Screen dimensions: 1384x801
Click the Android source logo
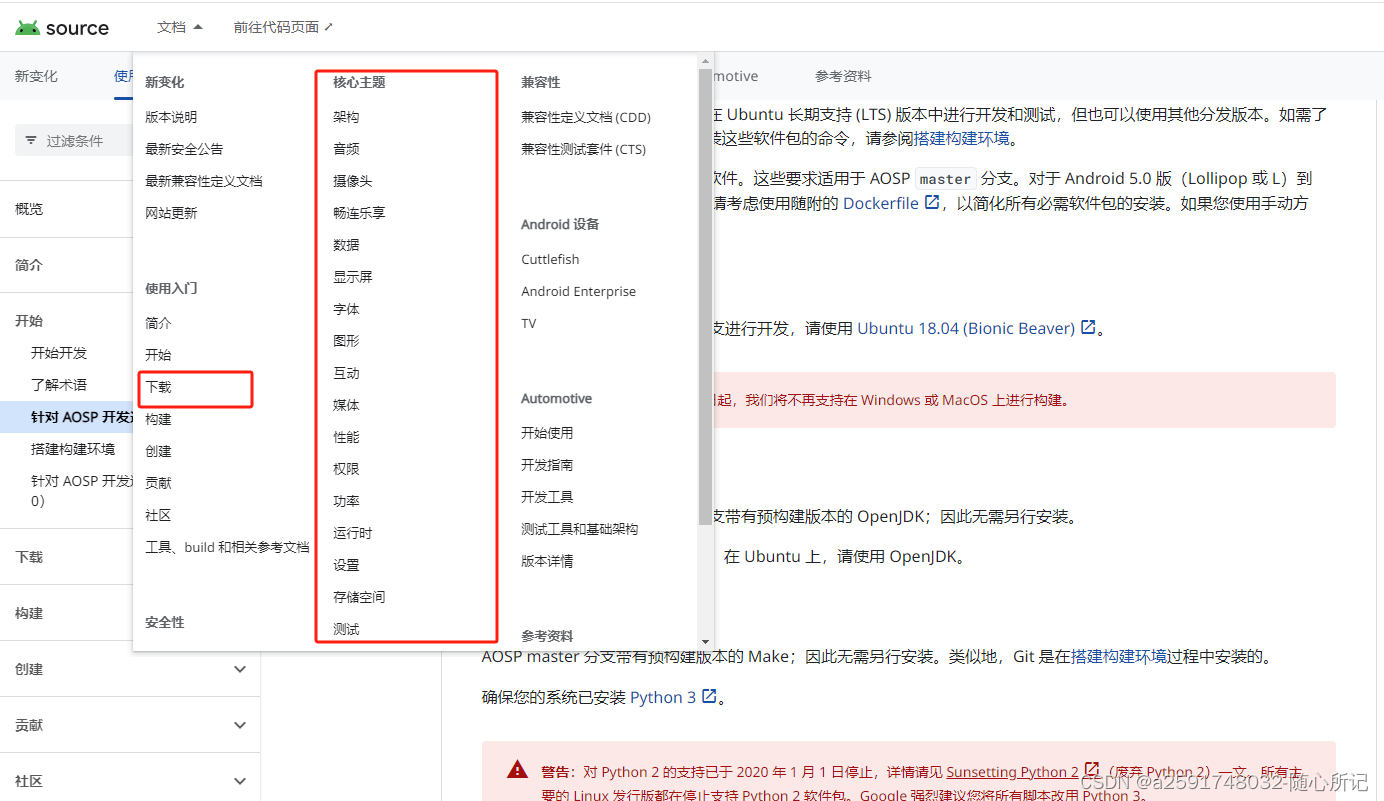(62, 28)
